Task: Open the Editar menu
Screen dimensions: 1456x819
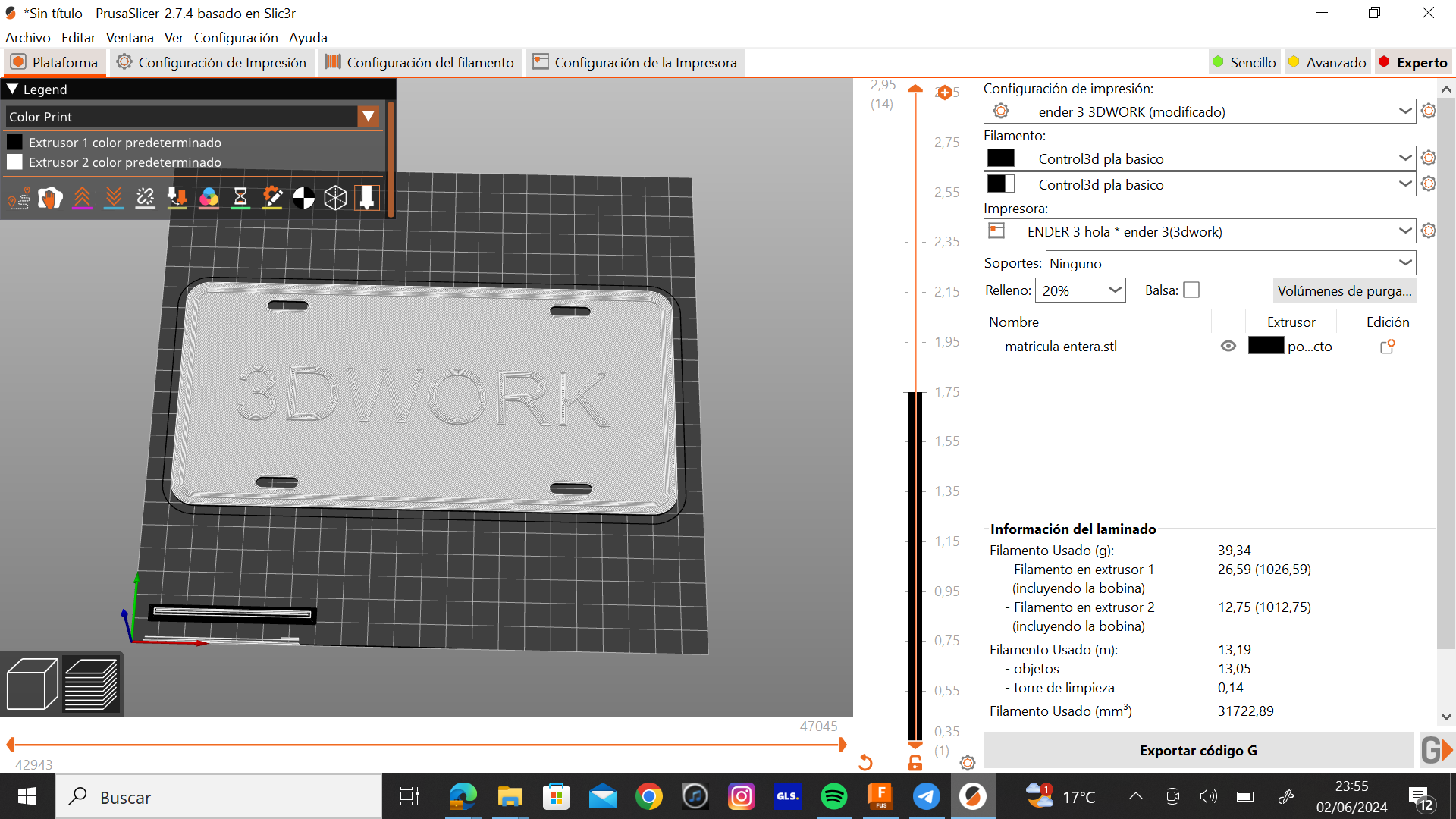Action: 78,38
